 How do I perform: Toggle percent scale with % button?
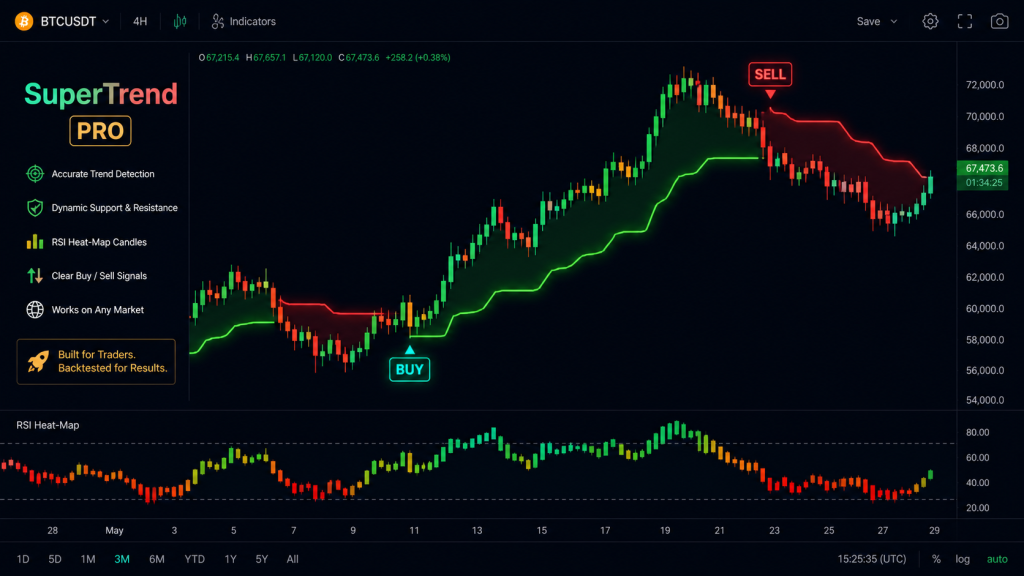(936, 559)
